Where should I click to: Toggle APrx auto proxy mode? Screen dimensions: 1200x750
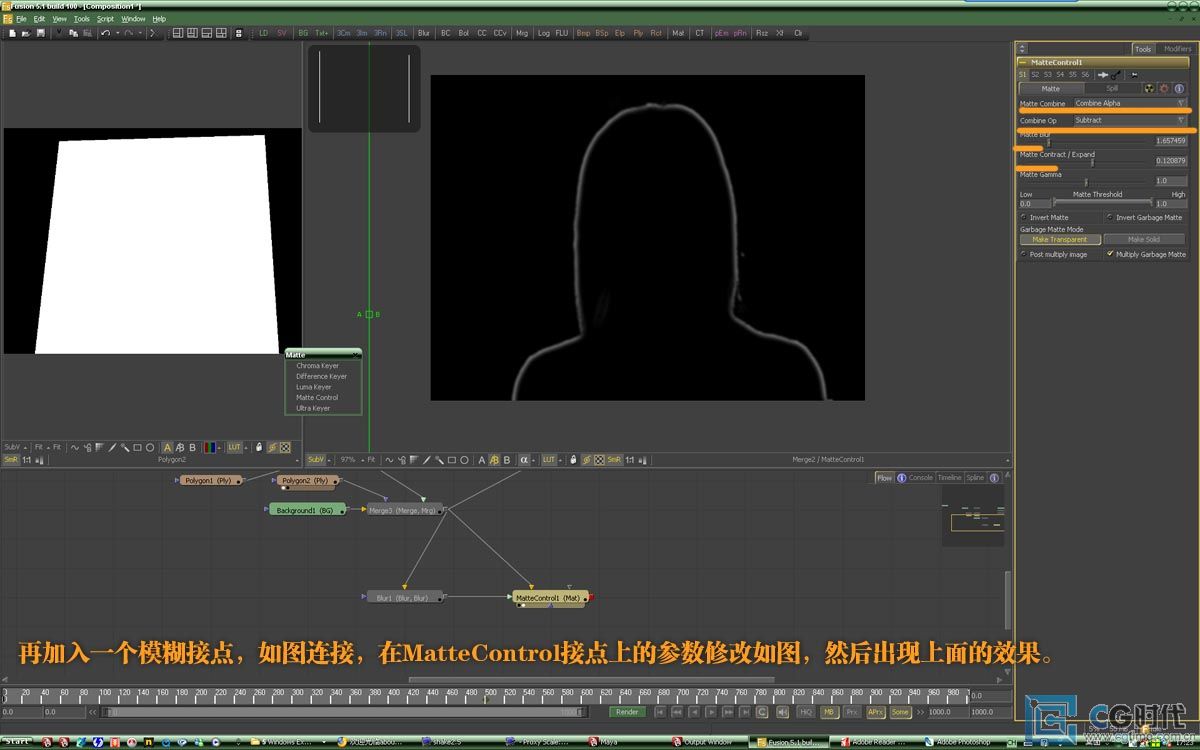[x=876, y=712]
